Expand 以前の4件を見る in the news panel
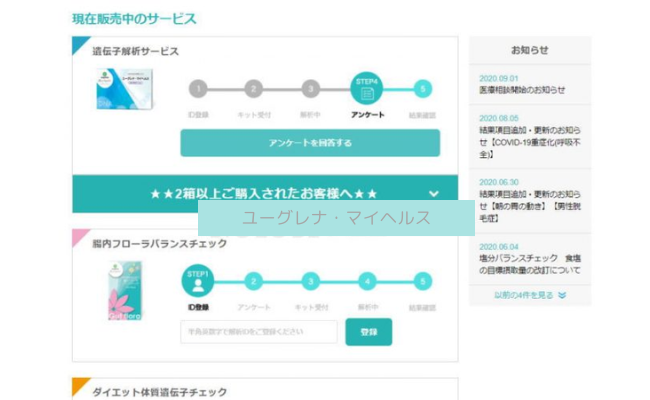 pyautogui.click(x=530, y=295)
